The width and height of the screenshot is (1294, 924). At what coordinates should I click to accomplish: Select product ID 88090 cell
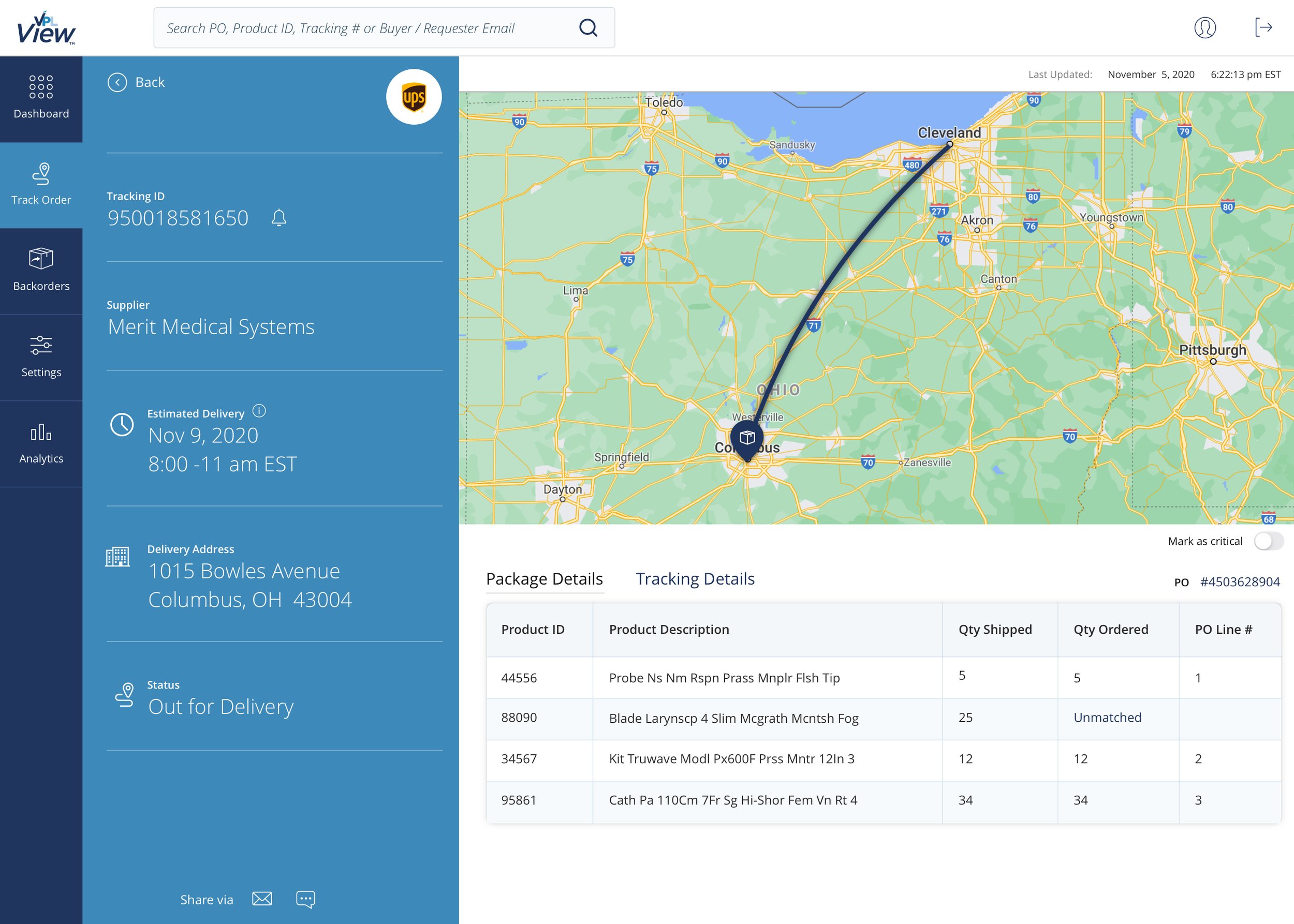(x=540, y=719)
